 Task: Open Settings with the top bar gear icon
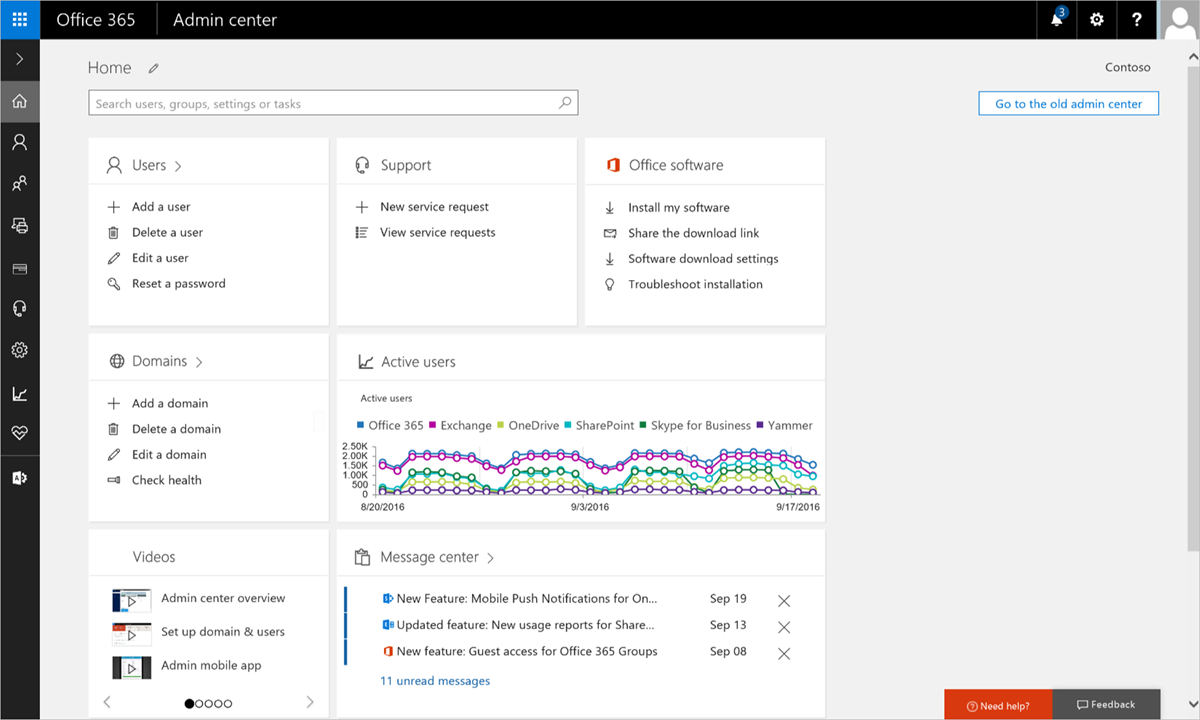click(x=1096, y=19)
